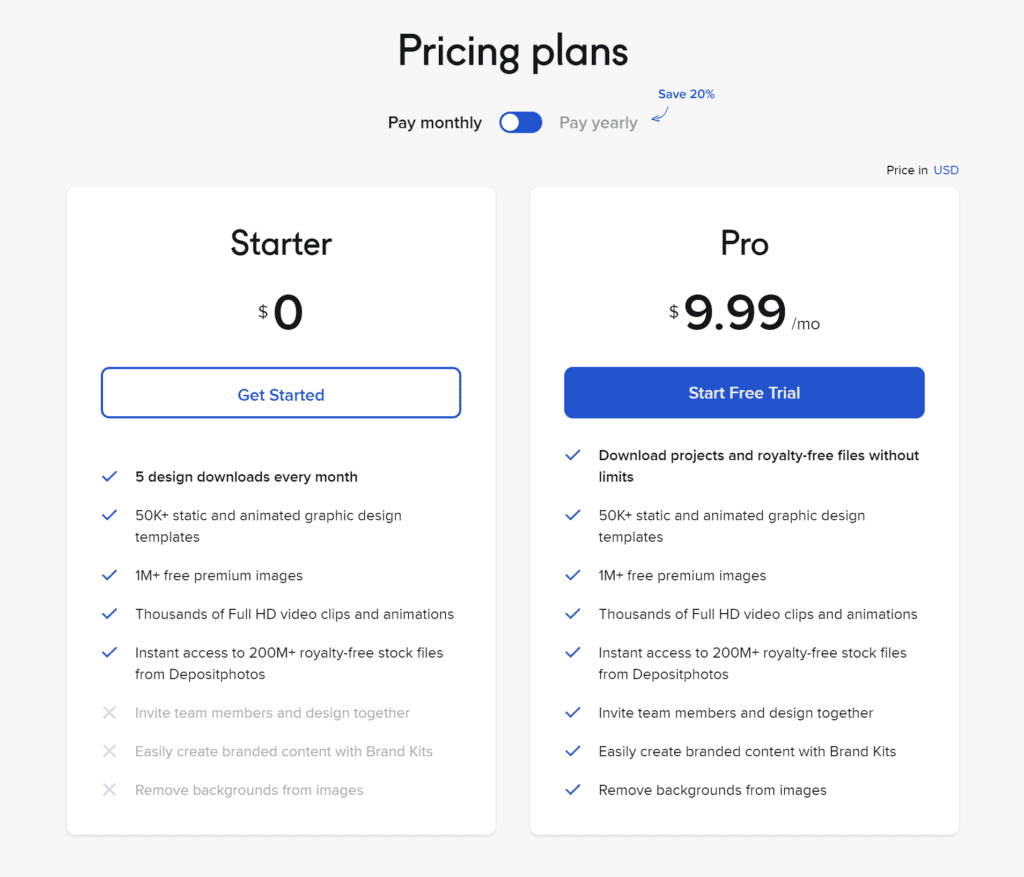Click the $9.99 /mo price
This screenshot has height=877, width=1024.
tap(744, 313)
